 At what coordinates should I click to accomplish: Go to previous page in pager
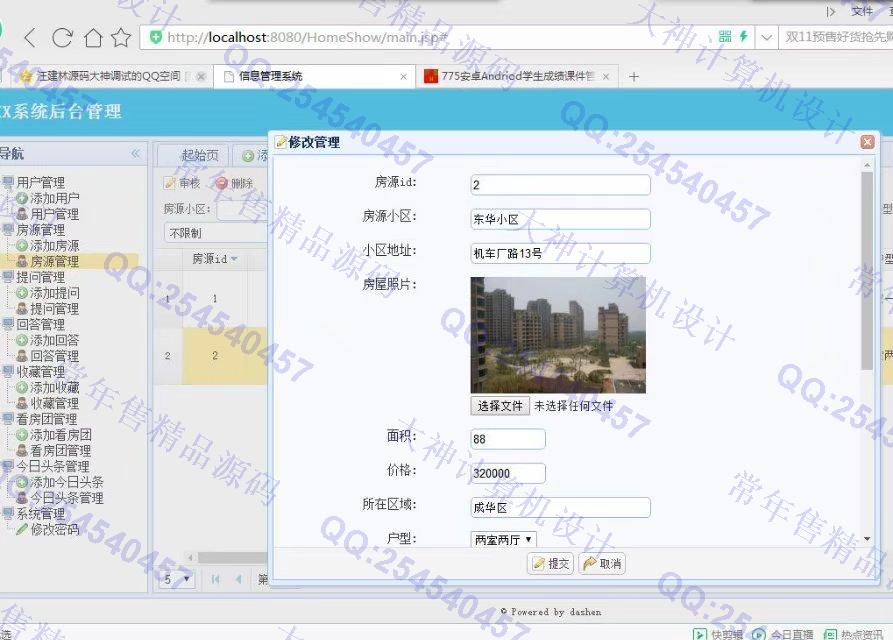[238, 580]
